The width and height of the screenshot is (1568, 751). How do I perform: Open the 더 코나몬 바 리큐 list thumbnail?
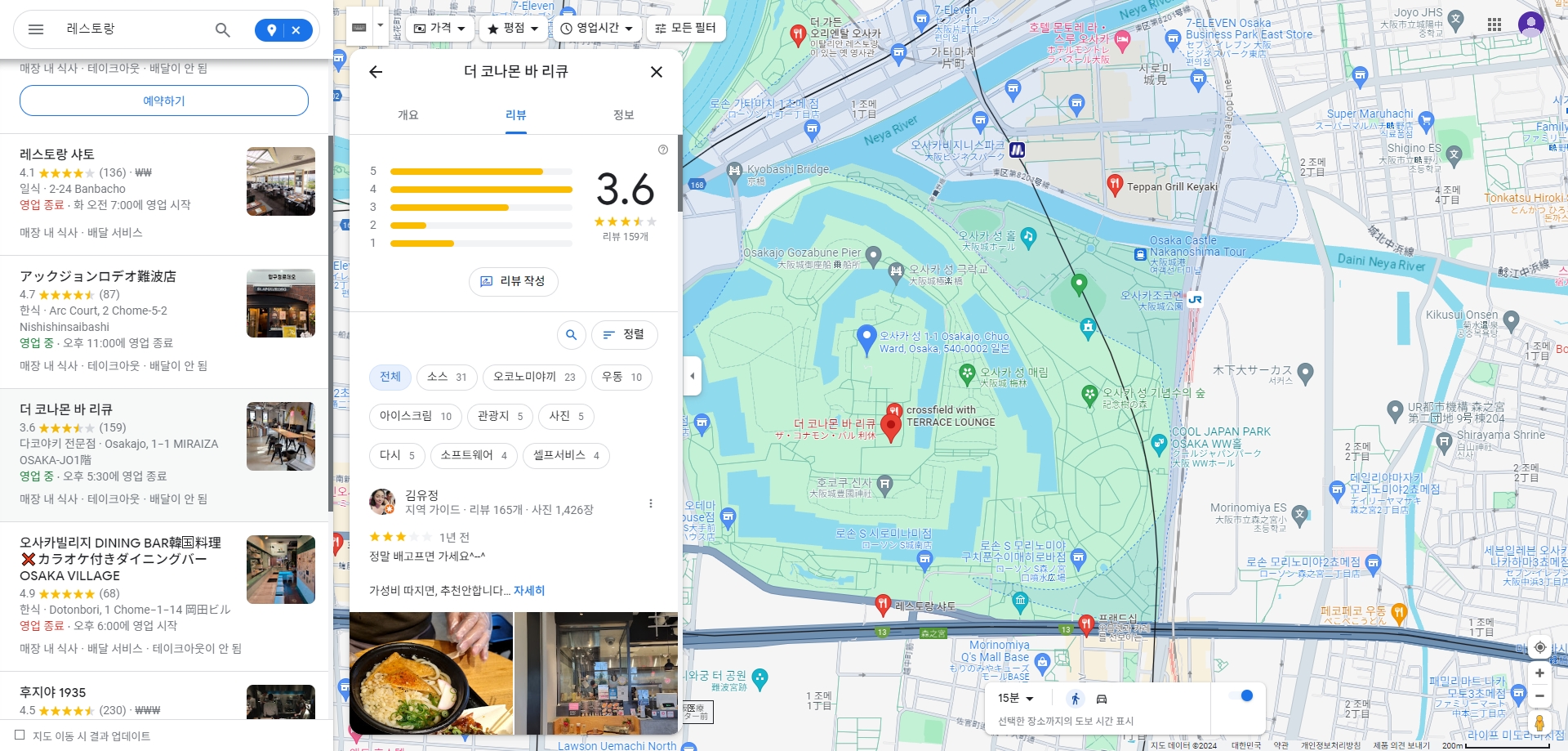click(281, 436)
